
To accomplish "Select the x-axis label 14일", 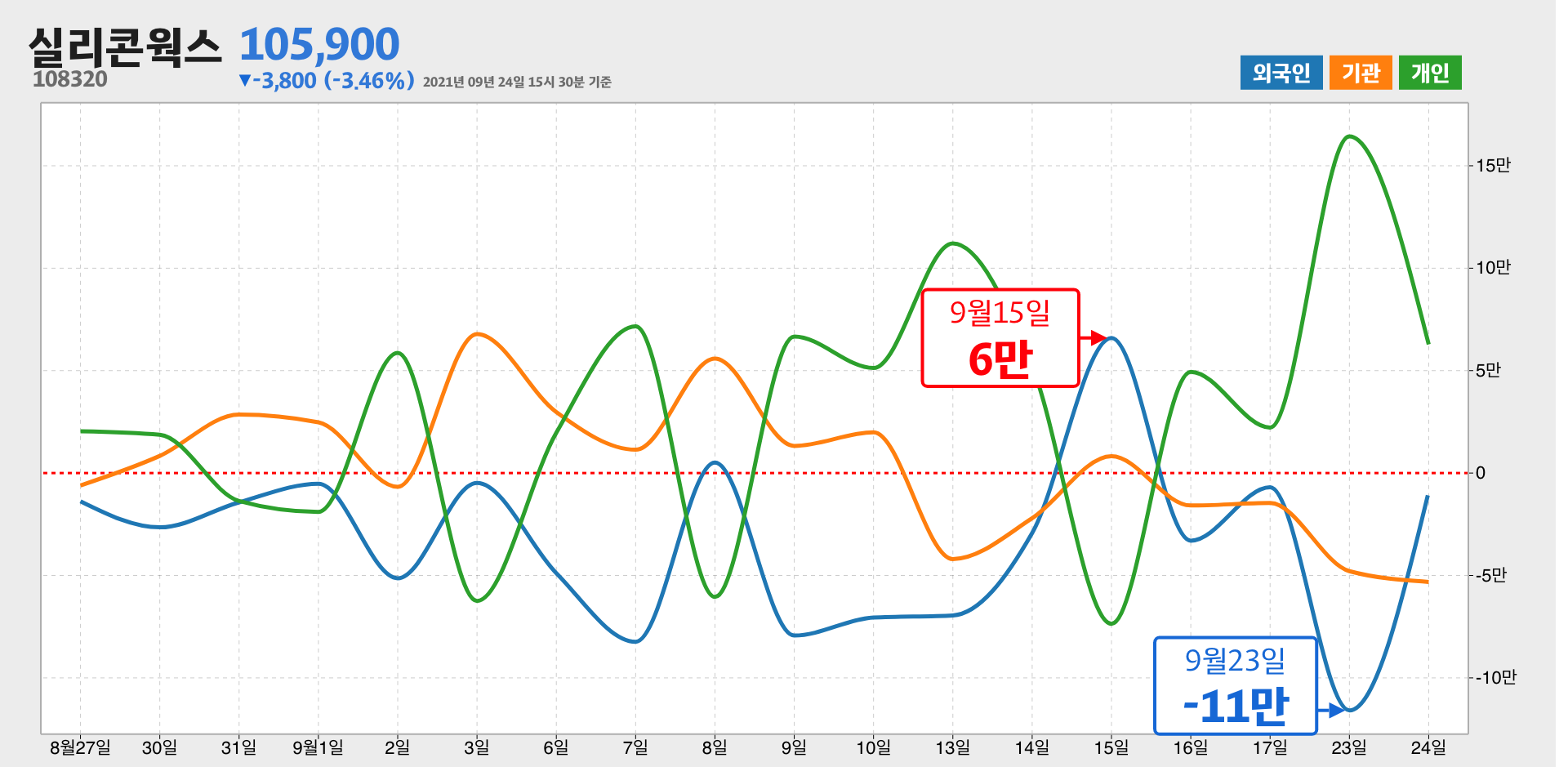I will [1031, 747].
